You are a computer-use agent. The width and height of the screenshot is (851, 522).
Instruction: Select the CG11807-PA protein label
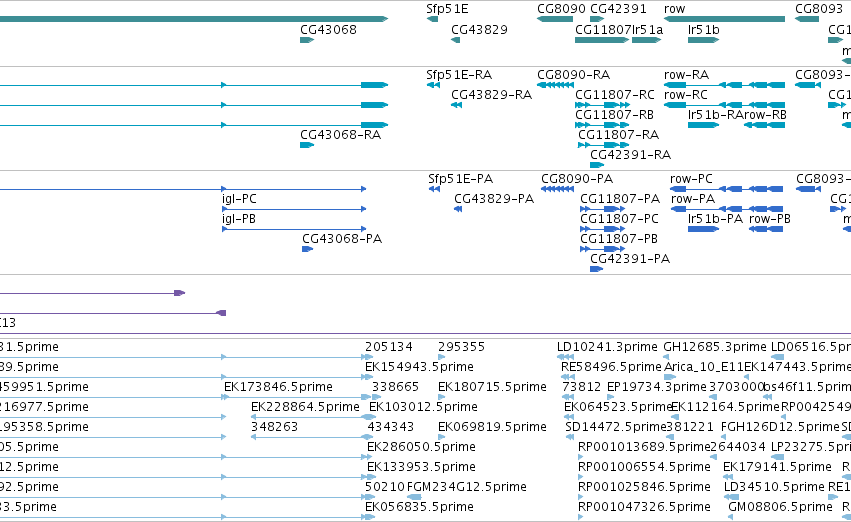coord(620,199)
